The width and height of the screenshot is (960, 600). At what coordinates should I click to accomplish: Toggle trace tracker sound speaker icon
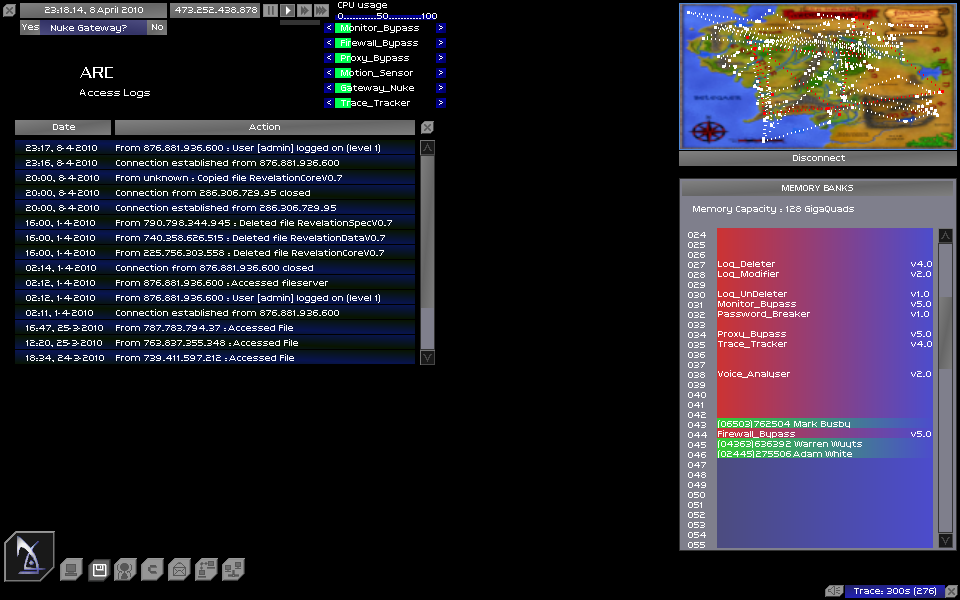point(834,591)
